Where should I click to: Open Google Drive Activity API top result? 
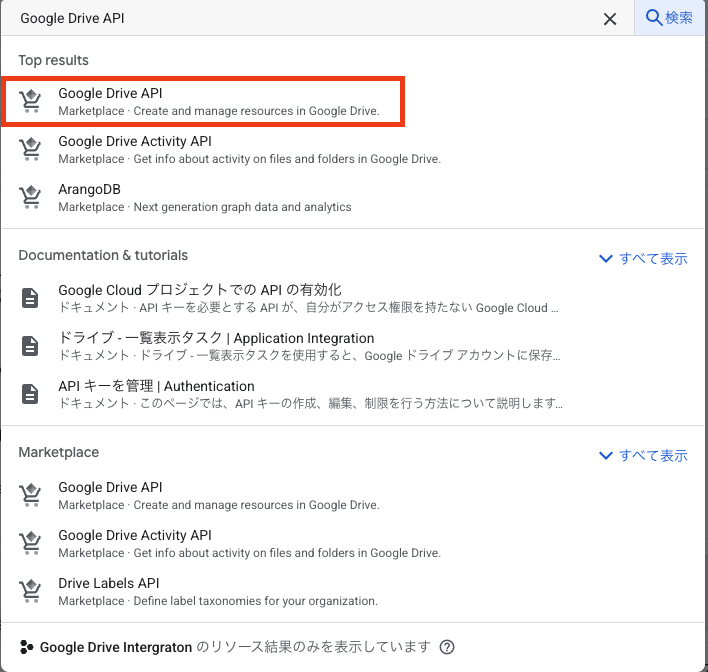[248, 149]
